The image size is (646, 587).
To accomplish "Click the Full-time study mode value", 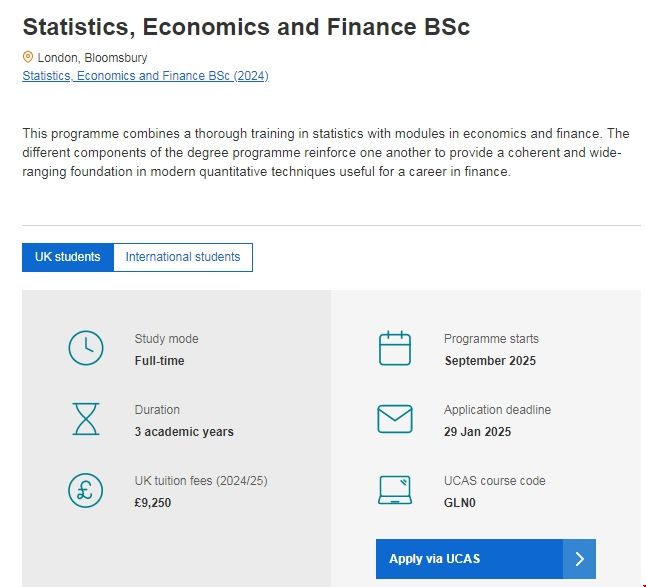I will pyautogui.click(x=160, y=361).
